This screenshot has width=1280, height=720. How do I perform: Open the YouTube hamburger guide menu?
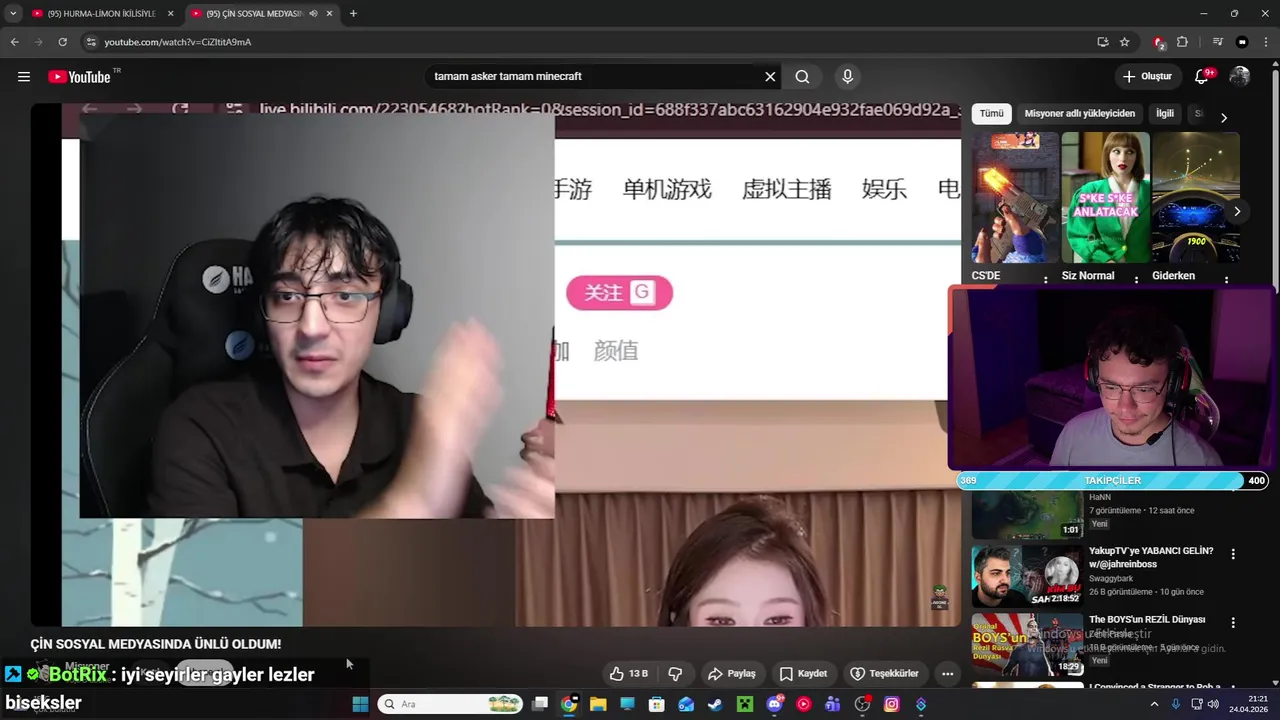point(24,77)
